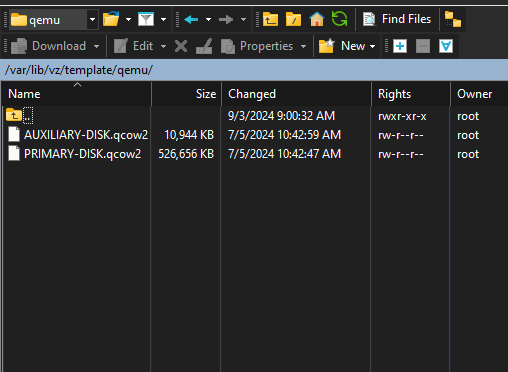Click the Properties button

click(257, 46)
